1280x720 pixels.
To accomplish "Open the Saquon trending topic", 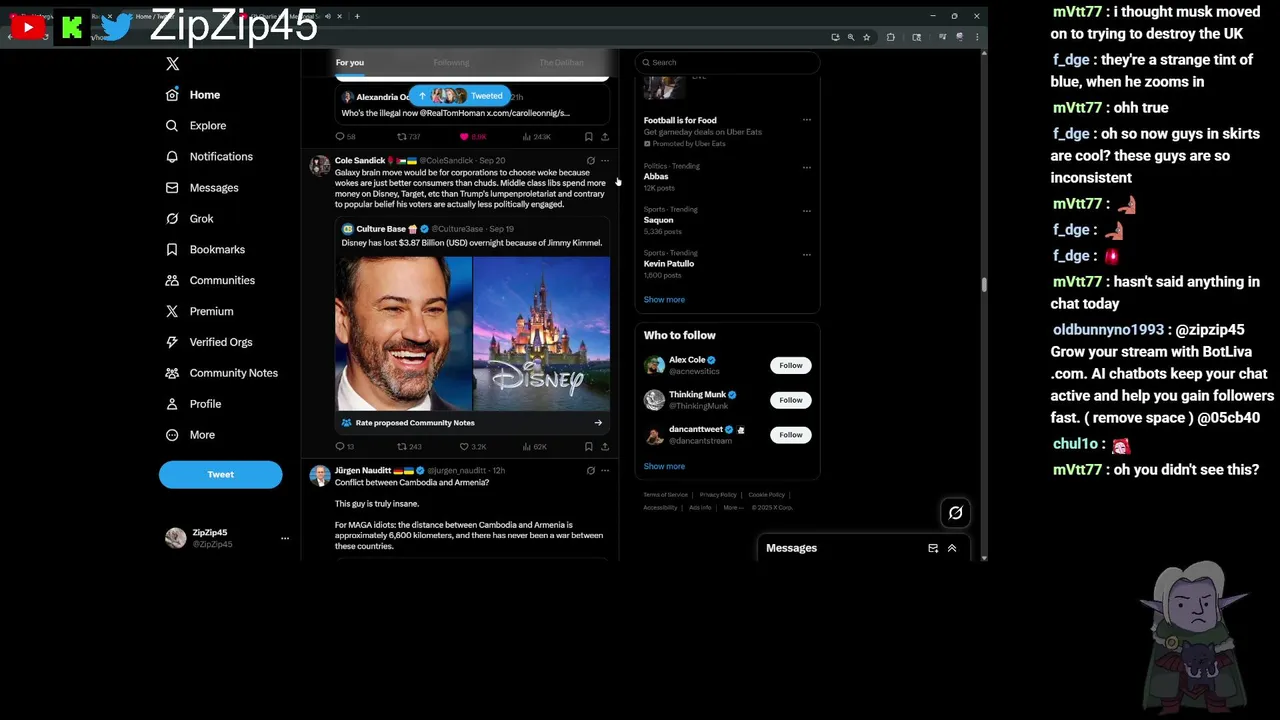I will [659, 220].
